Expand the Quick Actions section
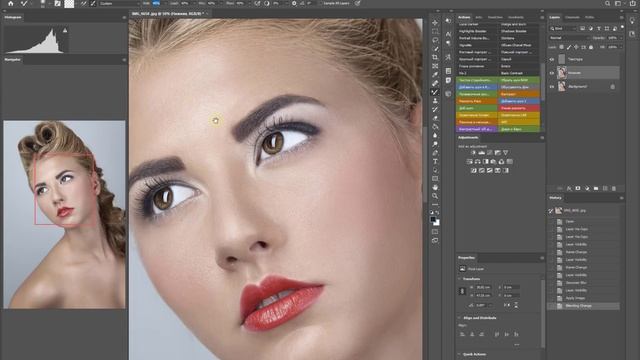Viewport: 640px width, 360px height. [459, 354]
